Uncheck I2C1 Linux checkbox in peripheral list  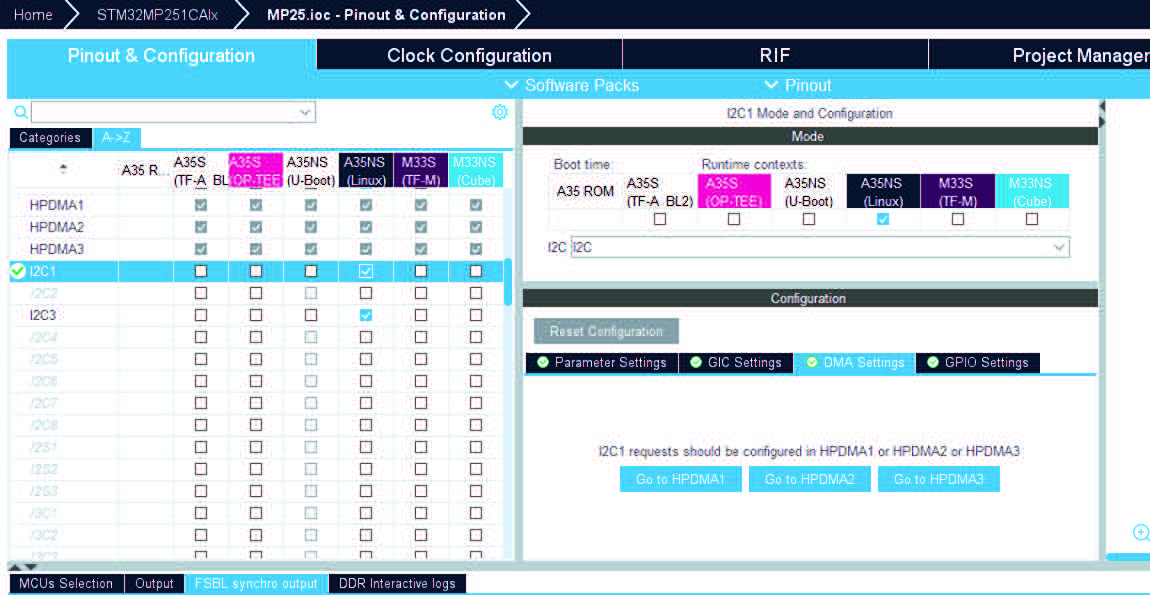point(366,271)
